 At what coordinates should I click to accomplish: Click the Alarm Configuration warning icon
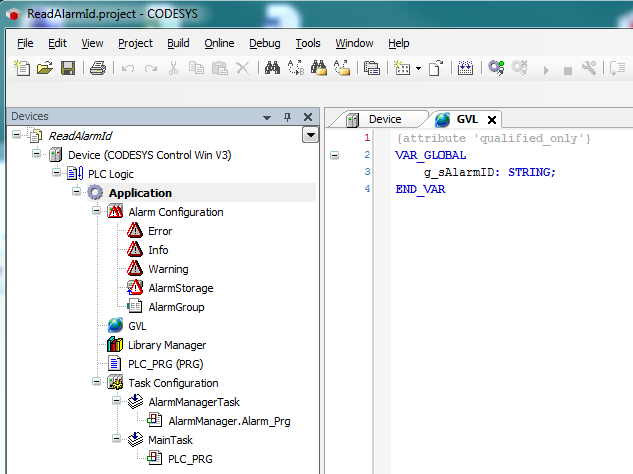pos(115,212)
